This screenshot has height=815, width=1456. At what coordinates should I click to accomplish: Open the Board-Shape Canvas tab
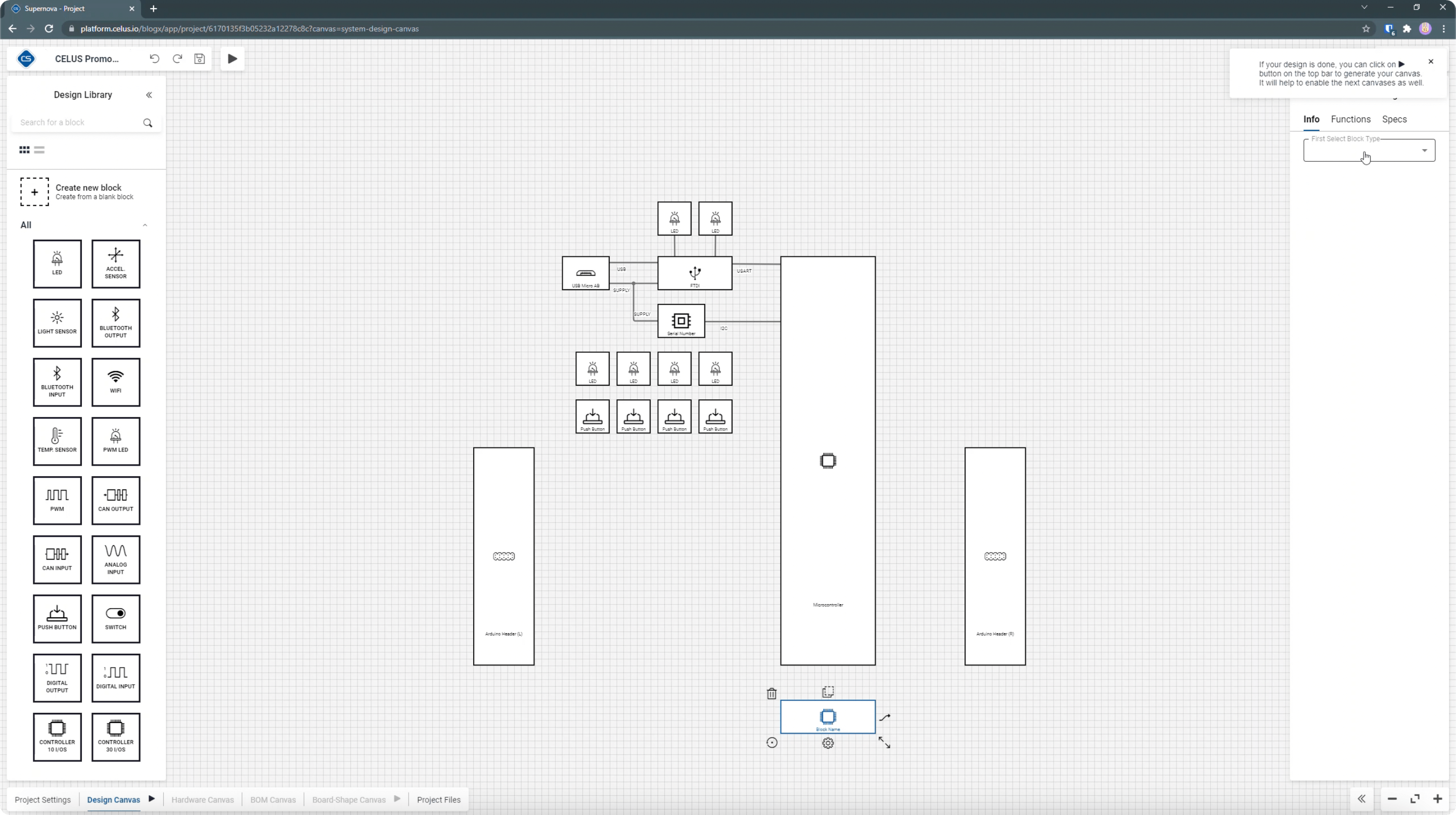point(349,800)
